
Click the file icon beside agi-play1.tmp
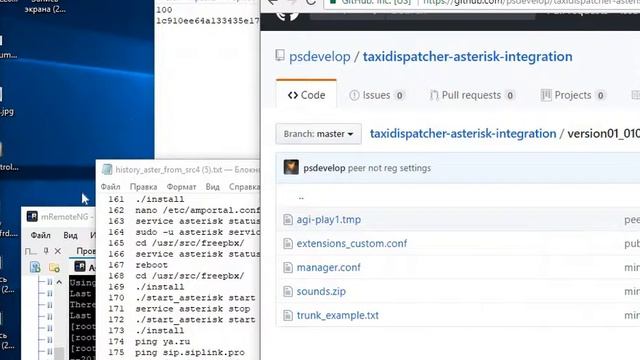click(x=288, y=220)
